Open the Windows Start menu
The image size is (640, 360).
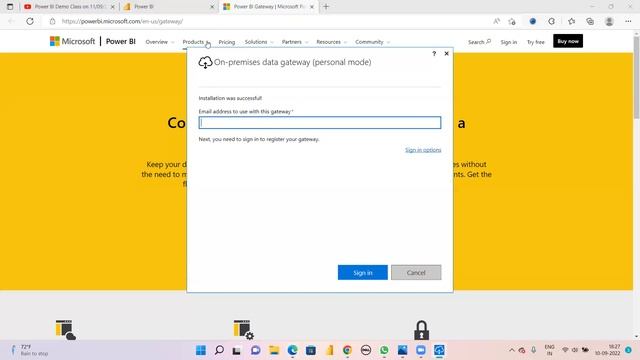pyautogui.click(x=201, y=350)
